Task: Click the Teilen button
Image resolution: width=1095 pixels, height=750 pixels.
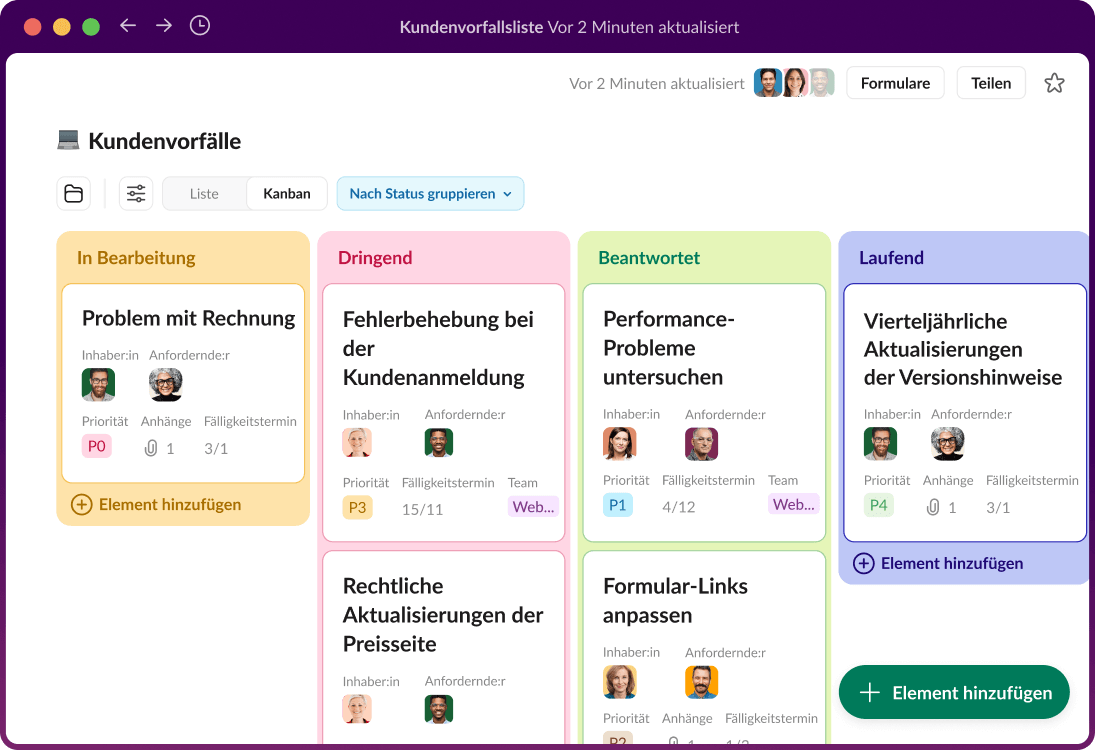Action: pos(991,83)
